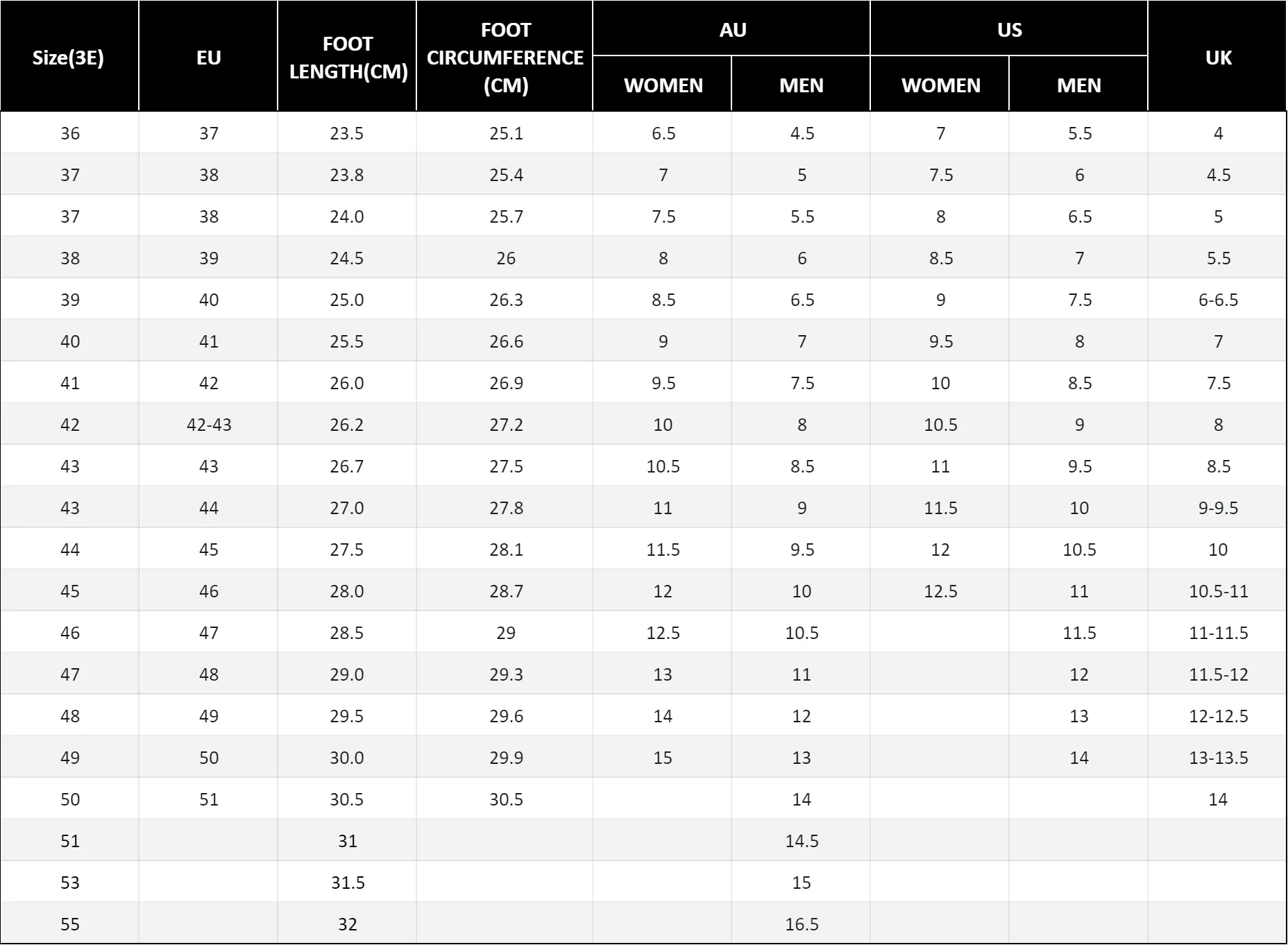Click the MEN sub-header under US

point(1078,85)
